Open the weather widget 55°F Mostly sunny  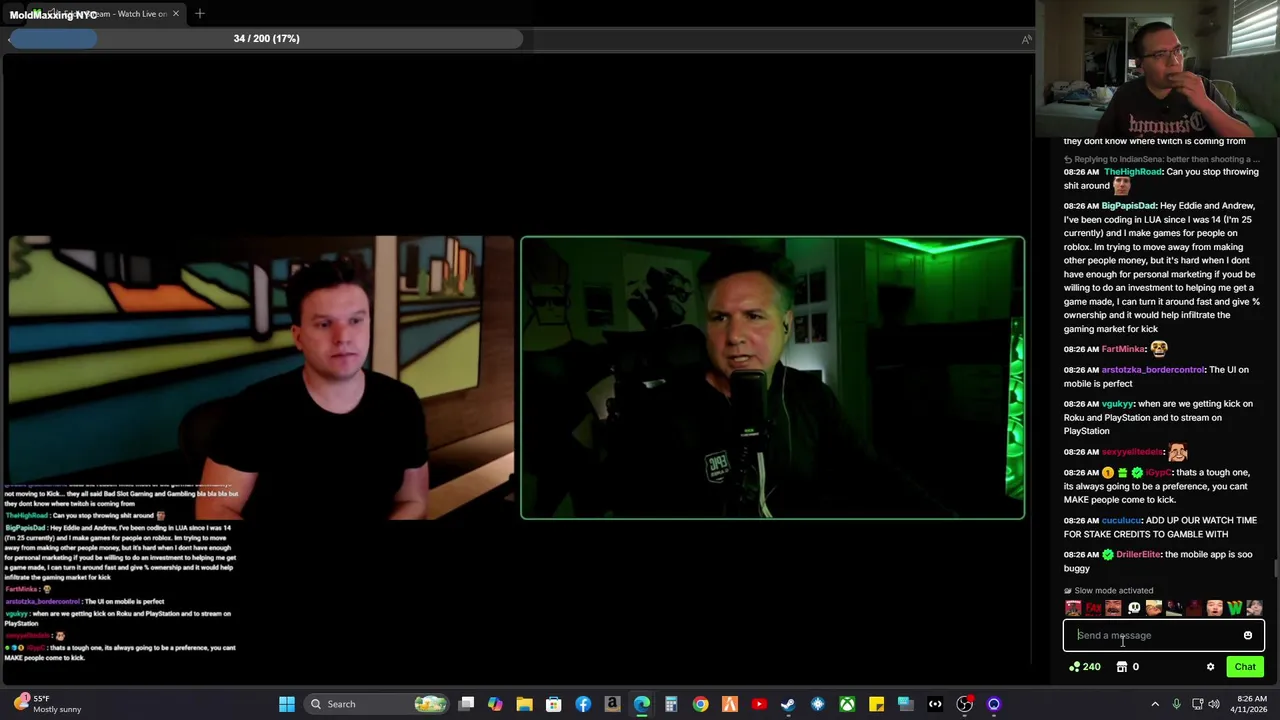48,704
